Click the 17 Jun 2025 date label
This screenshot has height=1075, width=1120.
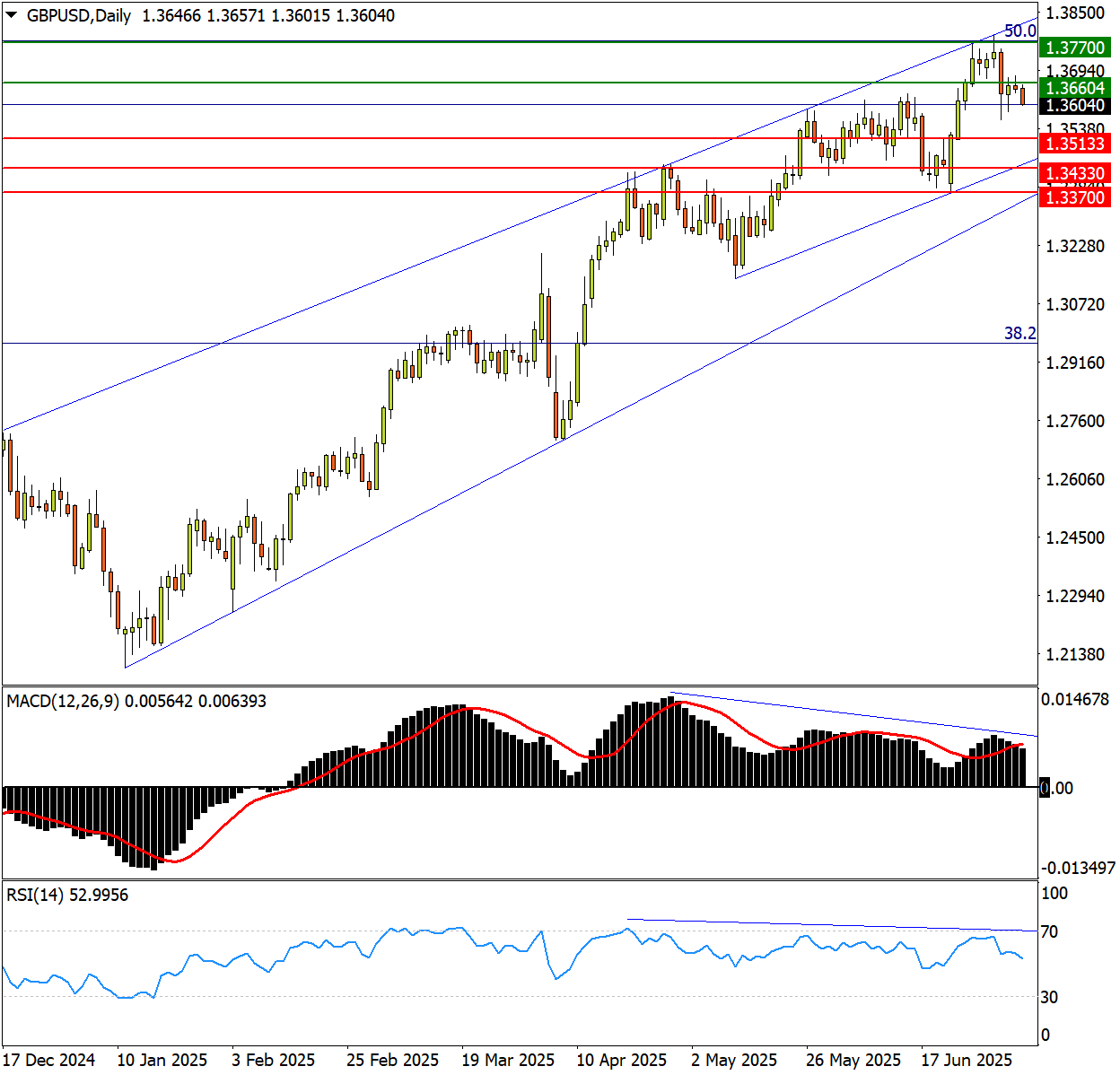coord(967,1060)
